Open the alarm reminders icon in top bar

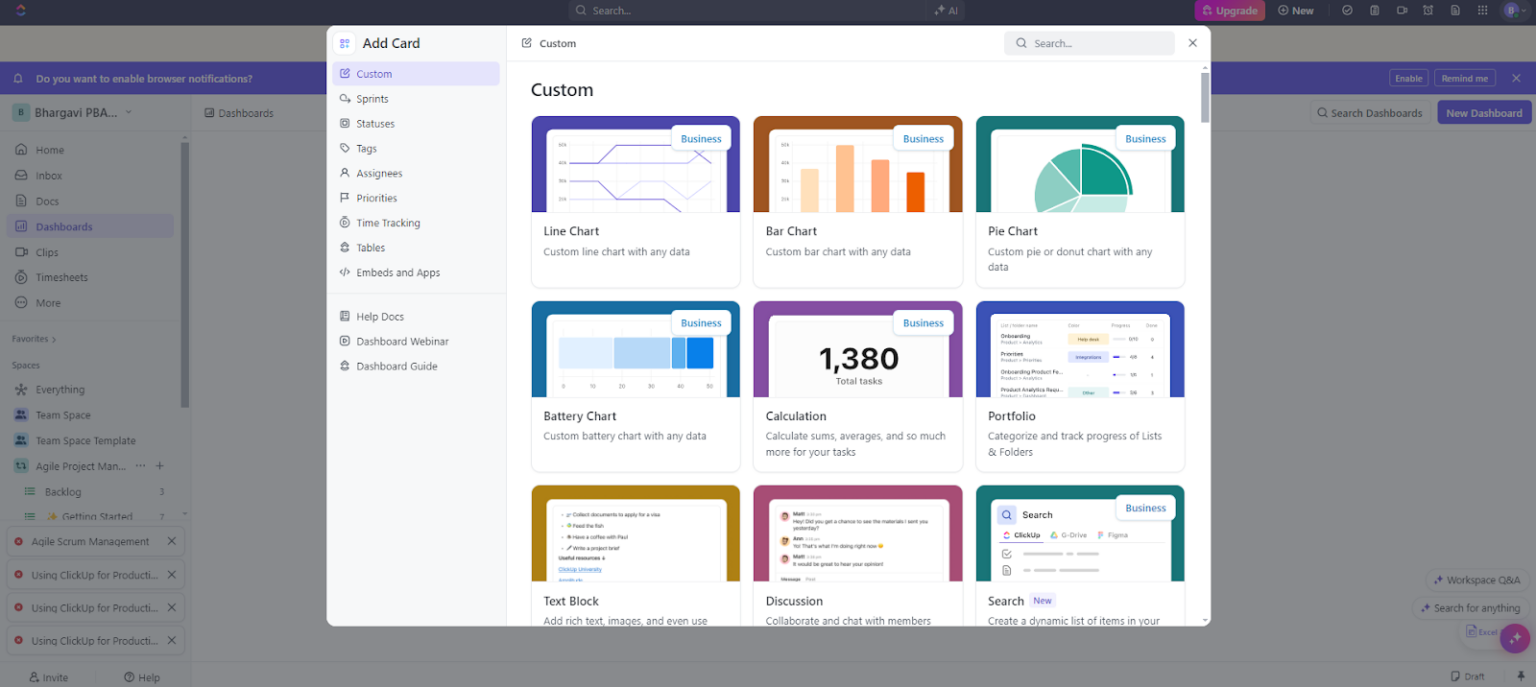1428,10
